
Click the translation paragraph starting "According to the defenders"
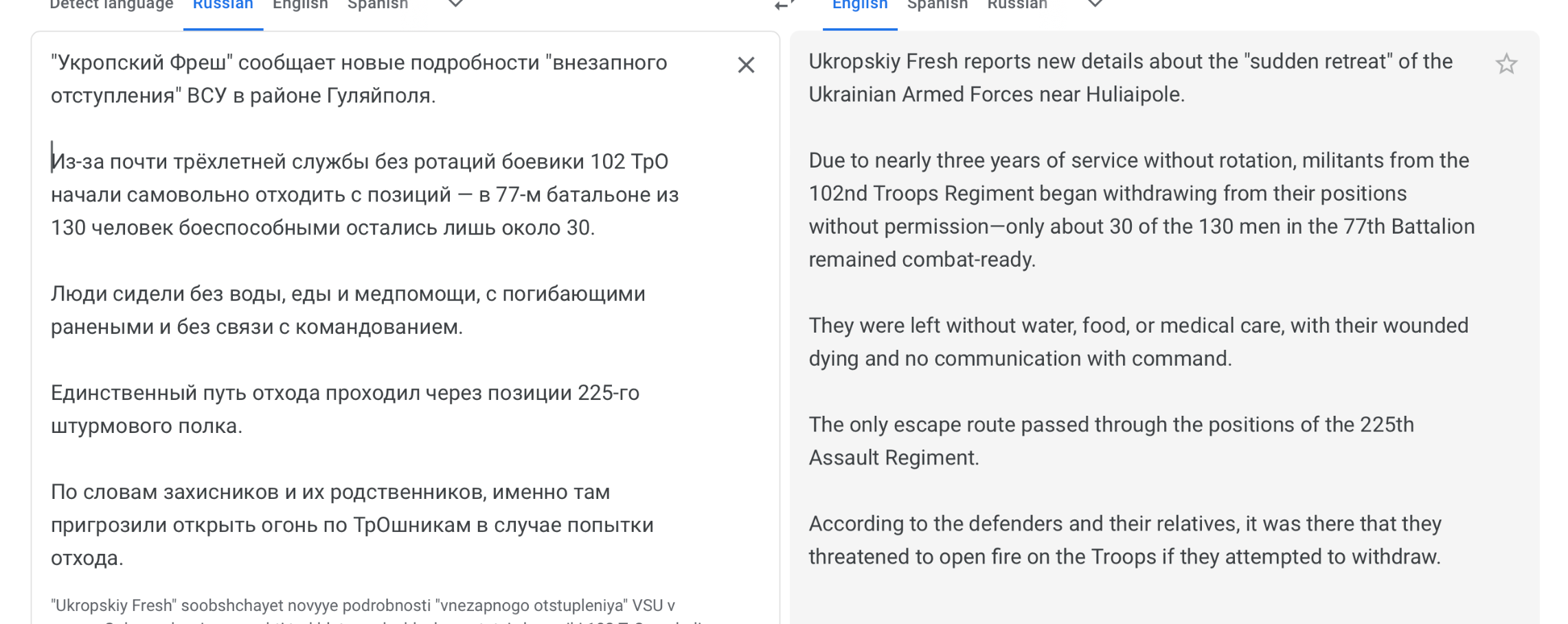pyautogui.click(x=1124, y=540)
